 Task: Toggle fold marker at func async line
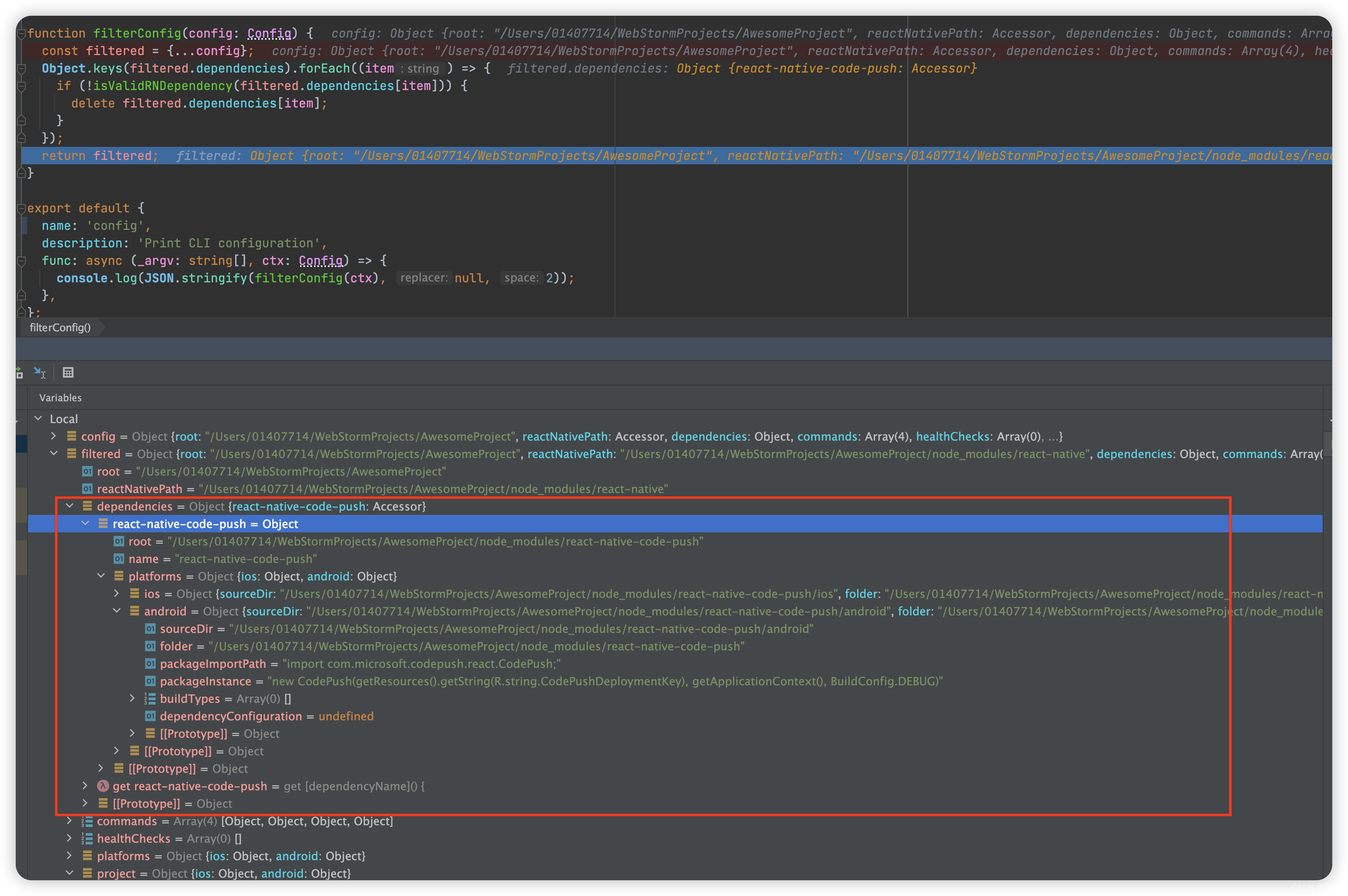[x=21, y=261]
